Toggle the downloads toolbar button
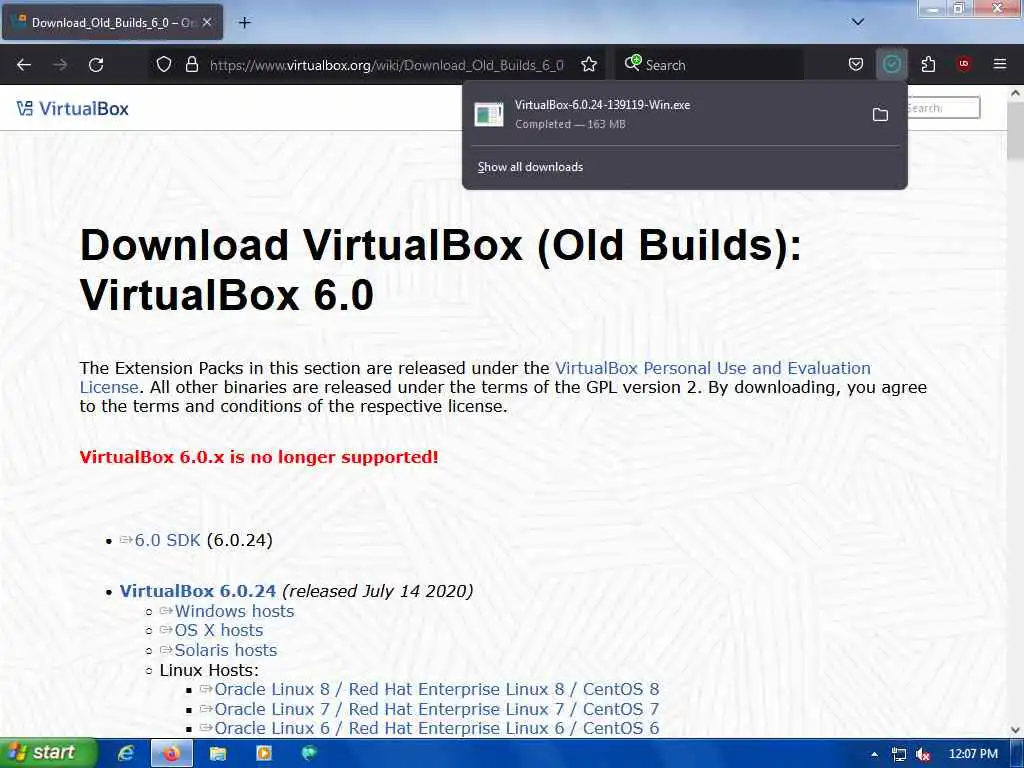 tap(891, 65)
